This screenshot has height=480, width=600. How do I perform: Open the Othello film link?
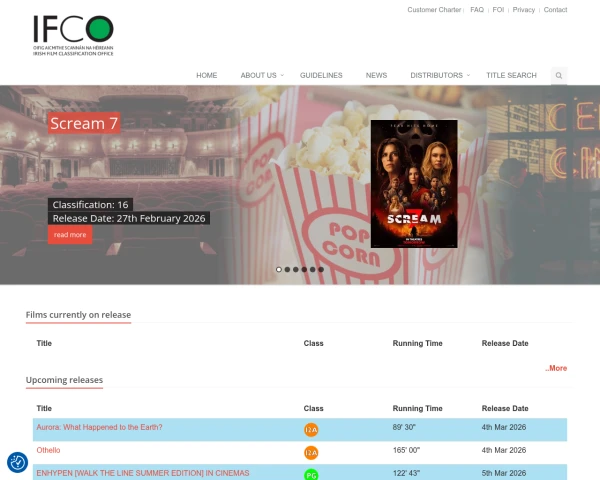point(48,450)
